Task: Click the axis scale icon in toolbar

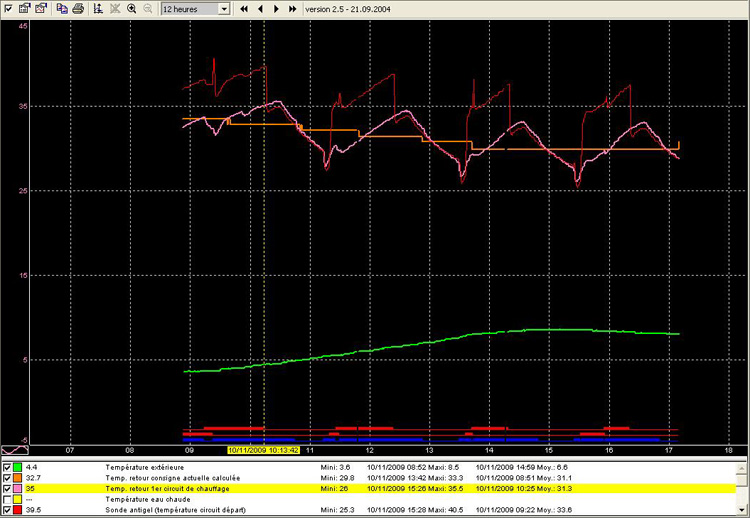Action: tap(98, 8)
